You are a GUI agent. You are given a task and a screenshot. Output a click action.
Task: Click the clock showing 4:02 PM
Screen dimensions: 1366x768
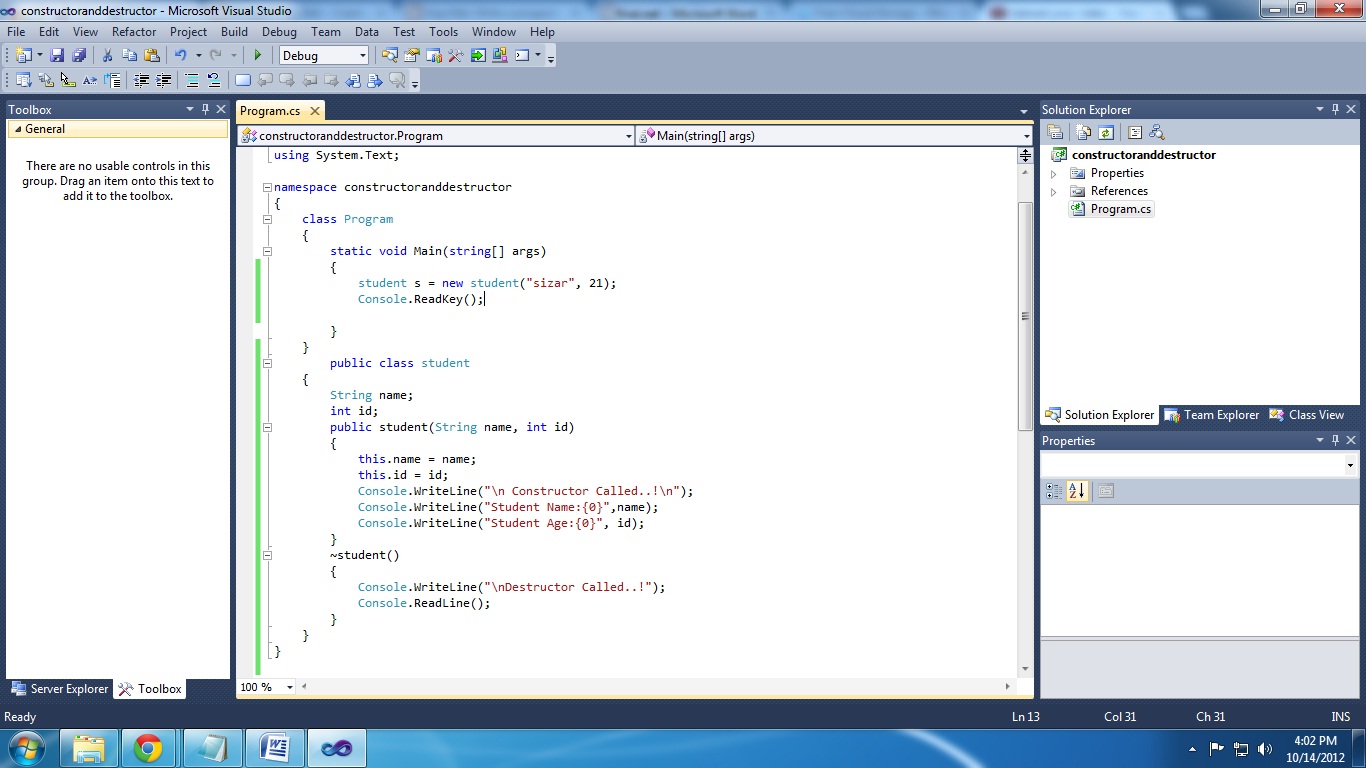[x=1315, y=741]
